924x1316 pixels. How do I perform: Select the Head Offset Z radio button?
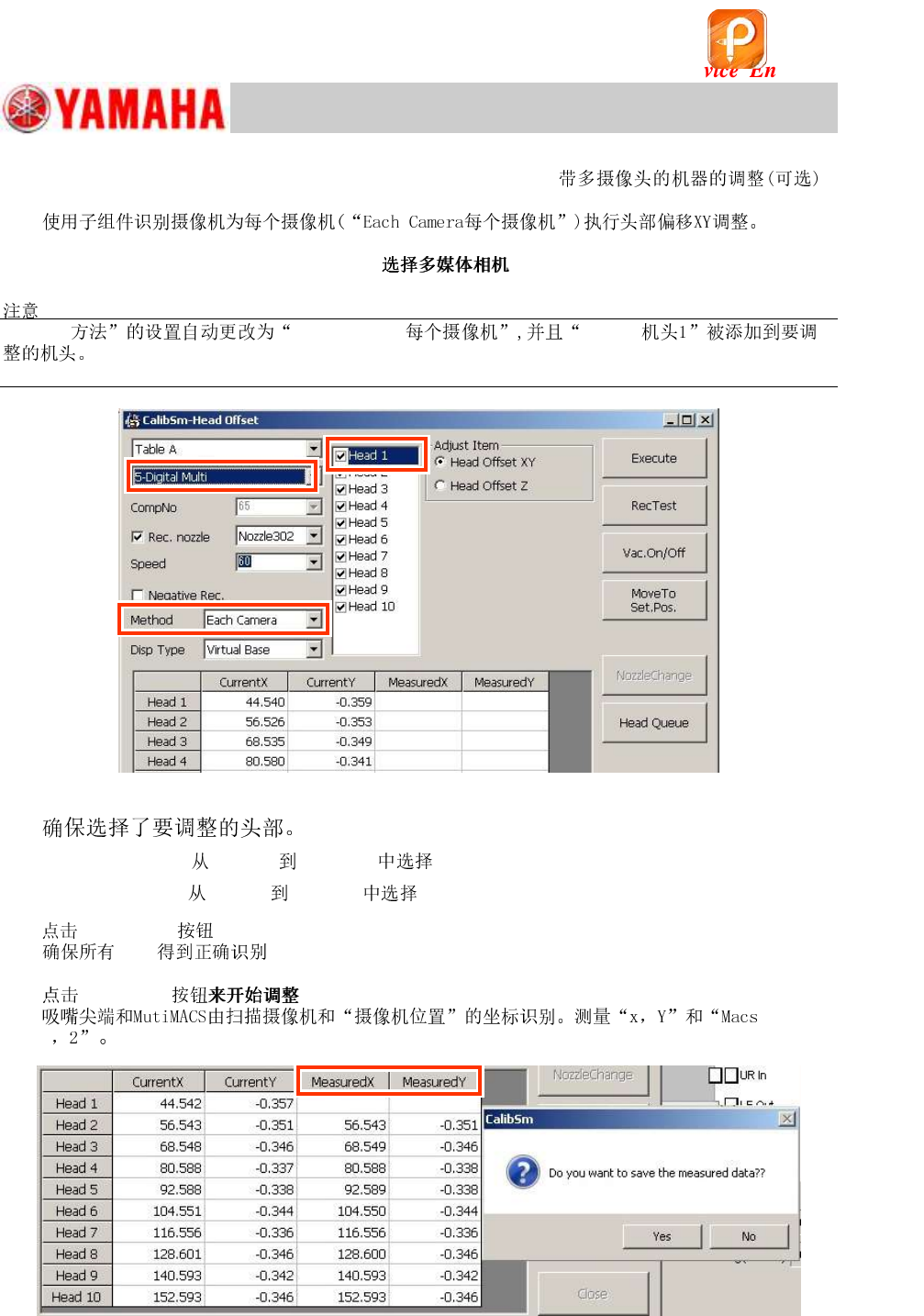click(440, 485)
